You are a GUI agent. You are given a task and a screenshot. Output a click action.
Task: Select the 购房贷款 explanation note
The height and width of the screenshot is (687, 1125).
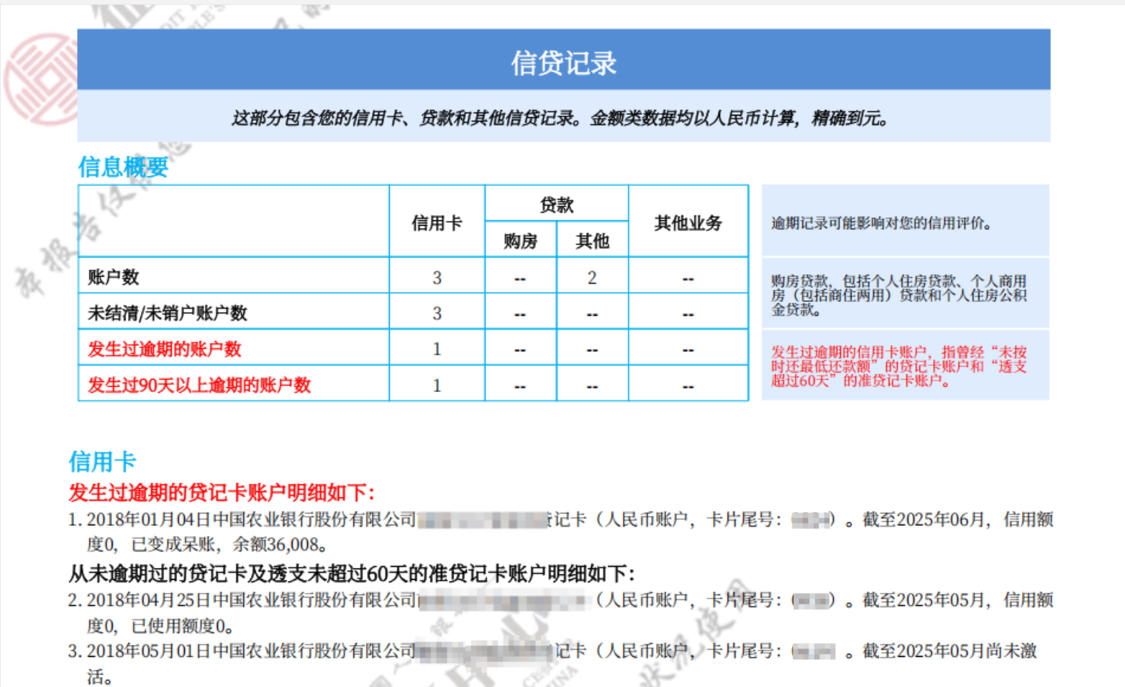pyautogui.click(x=899, y=295)
